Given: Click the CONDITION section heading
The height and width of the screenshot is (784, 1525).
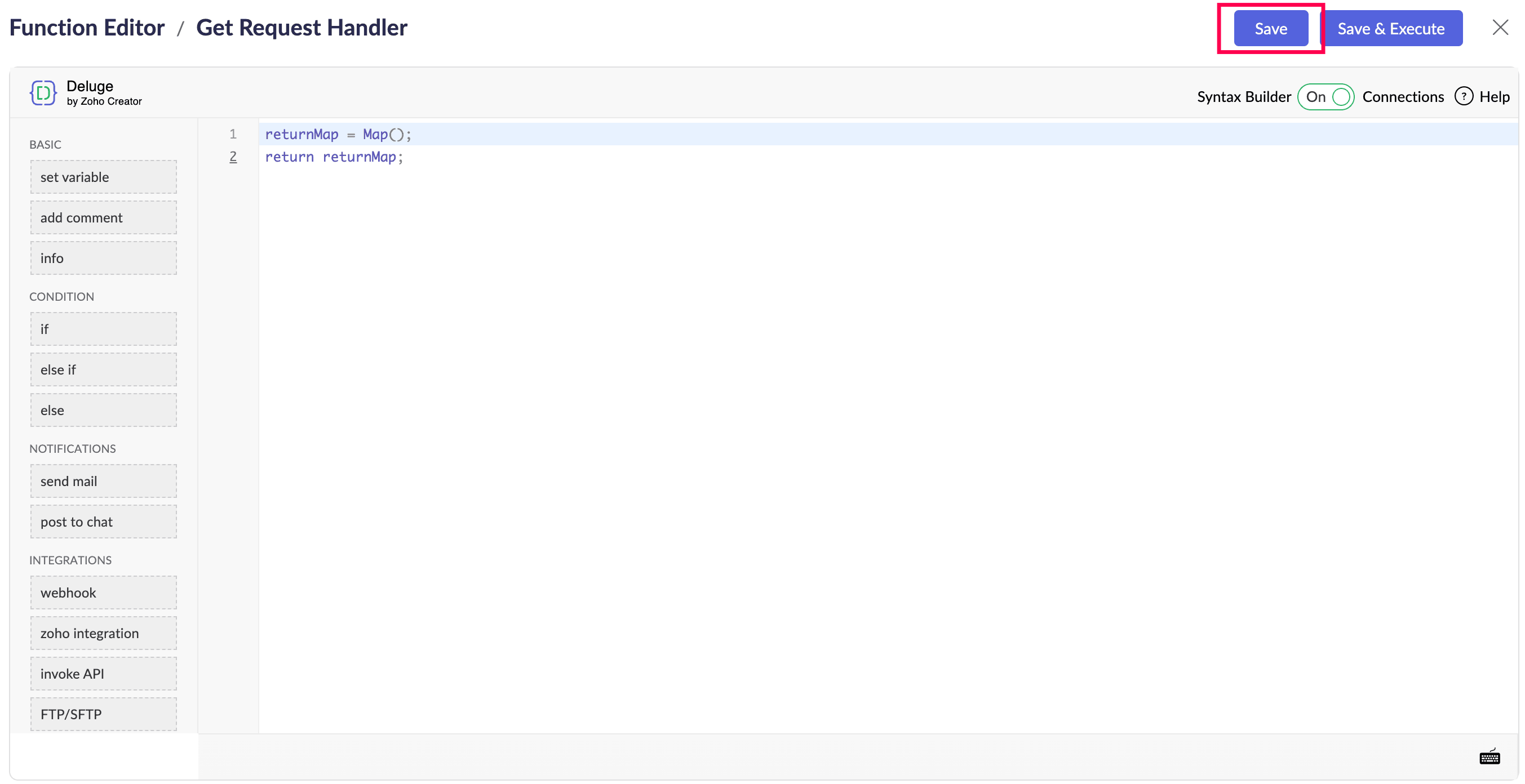Looking at the screenshot, I should point(61,296).
